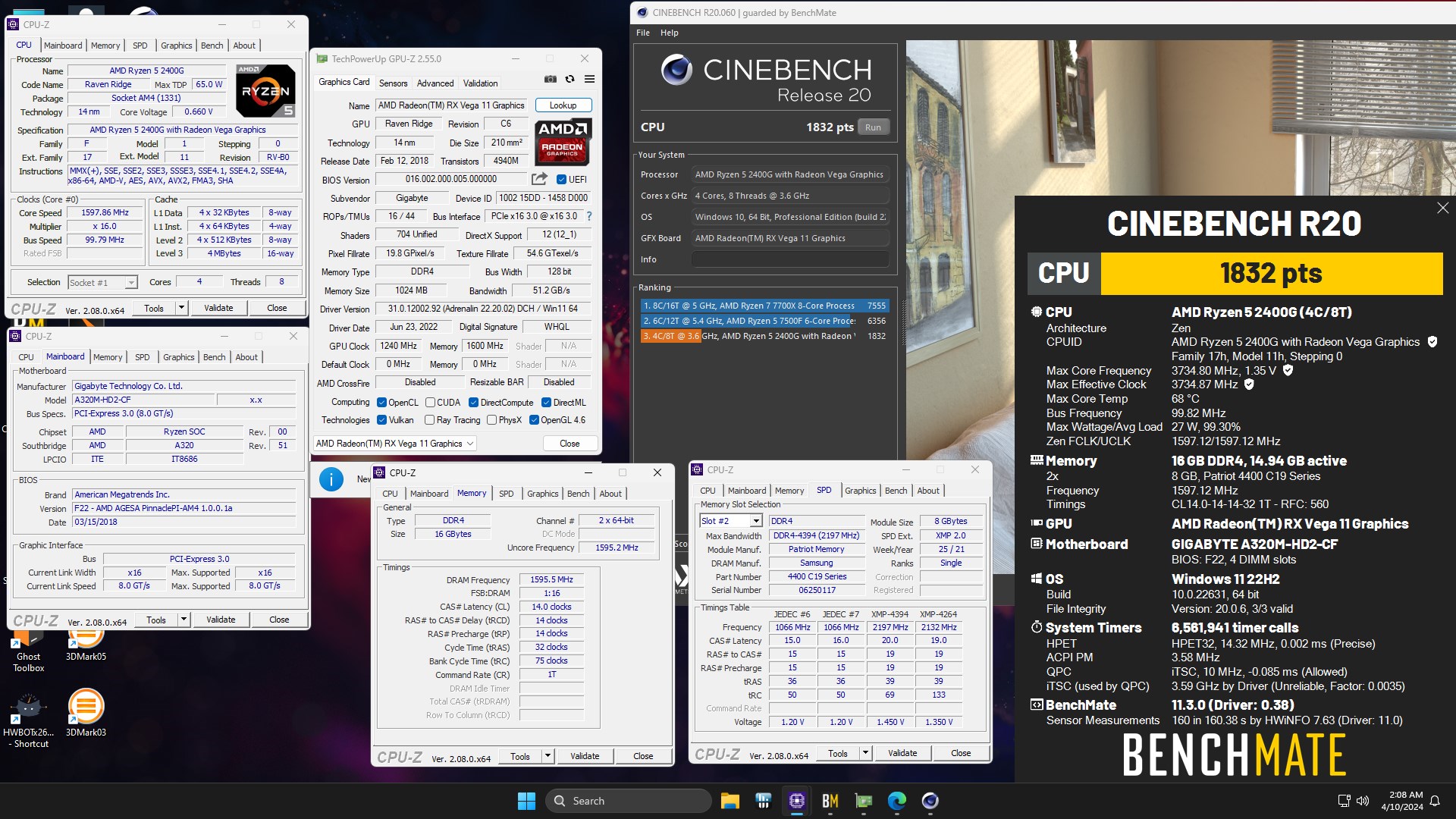
Task: Click the Bus Interface question mark in GPU-Z
Action: point(589,216)
